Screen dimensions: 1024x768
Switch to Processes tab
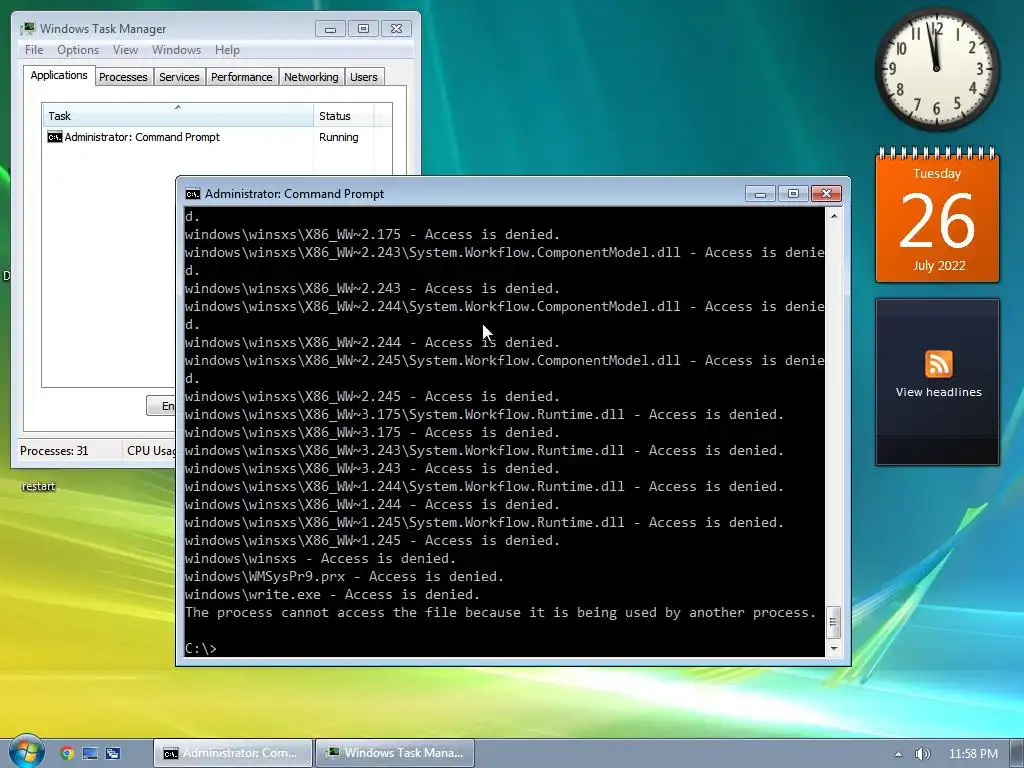[x=123, y=77]
